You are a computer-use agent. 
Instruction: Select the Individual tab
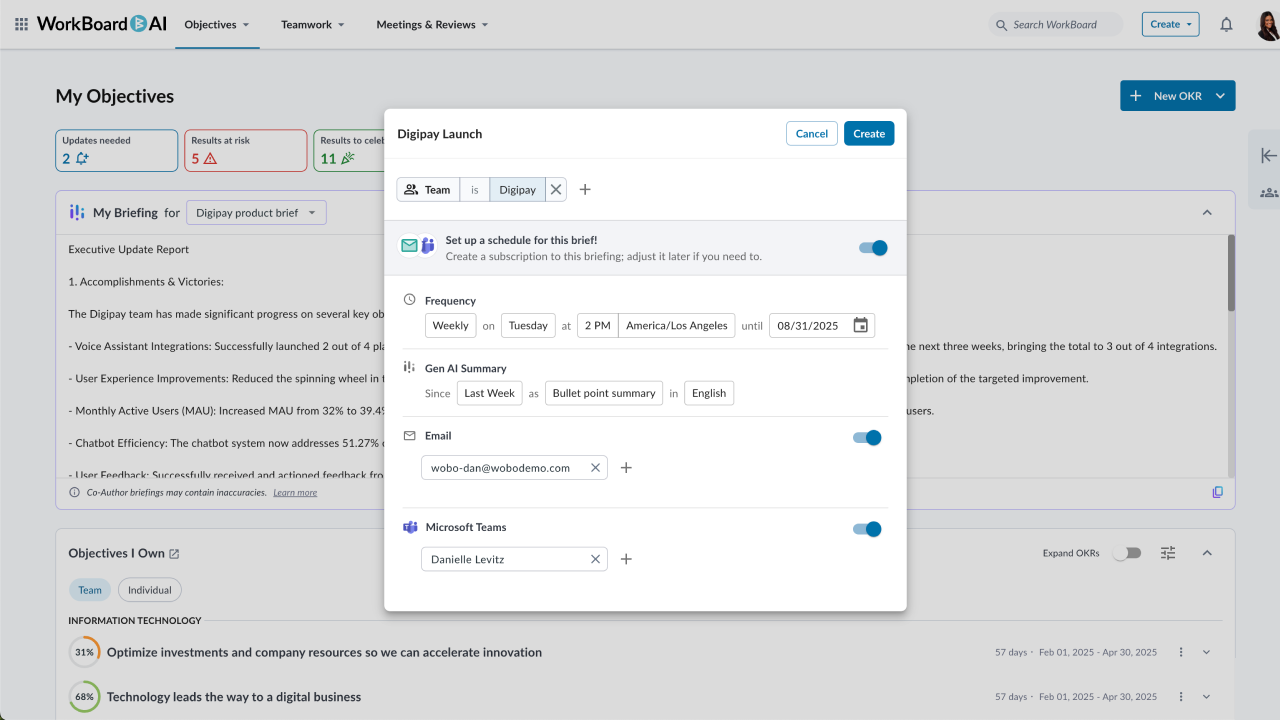pos(150,590)
